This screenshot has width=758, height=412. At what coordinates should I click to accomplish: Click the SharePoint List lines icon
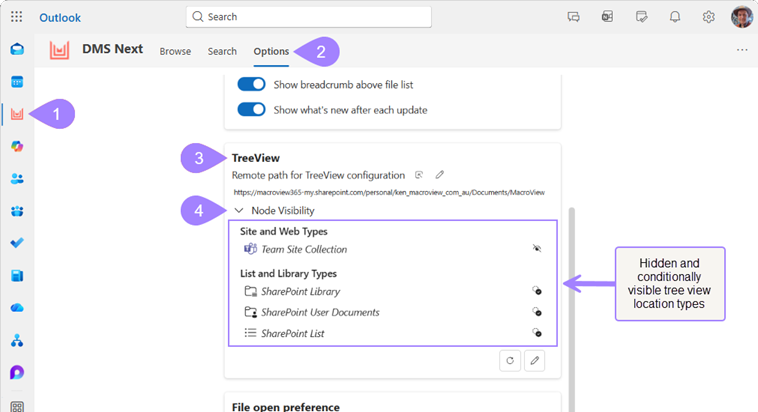click(x=250, y=333)
